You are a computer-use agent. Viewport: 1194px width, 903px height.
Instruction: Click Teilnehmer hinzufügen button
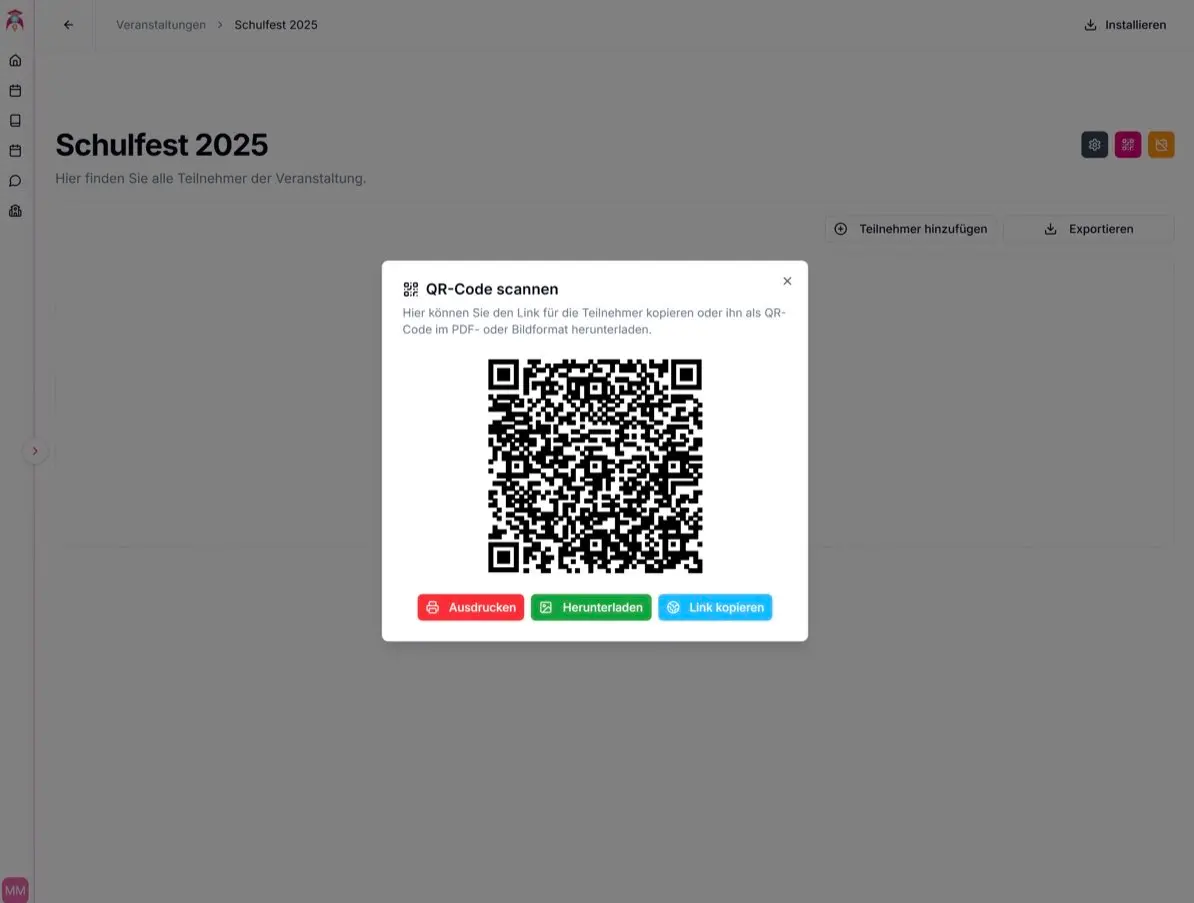tap(911, 229)
